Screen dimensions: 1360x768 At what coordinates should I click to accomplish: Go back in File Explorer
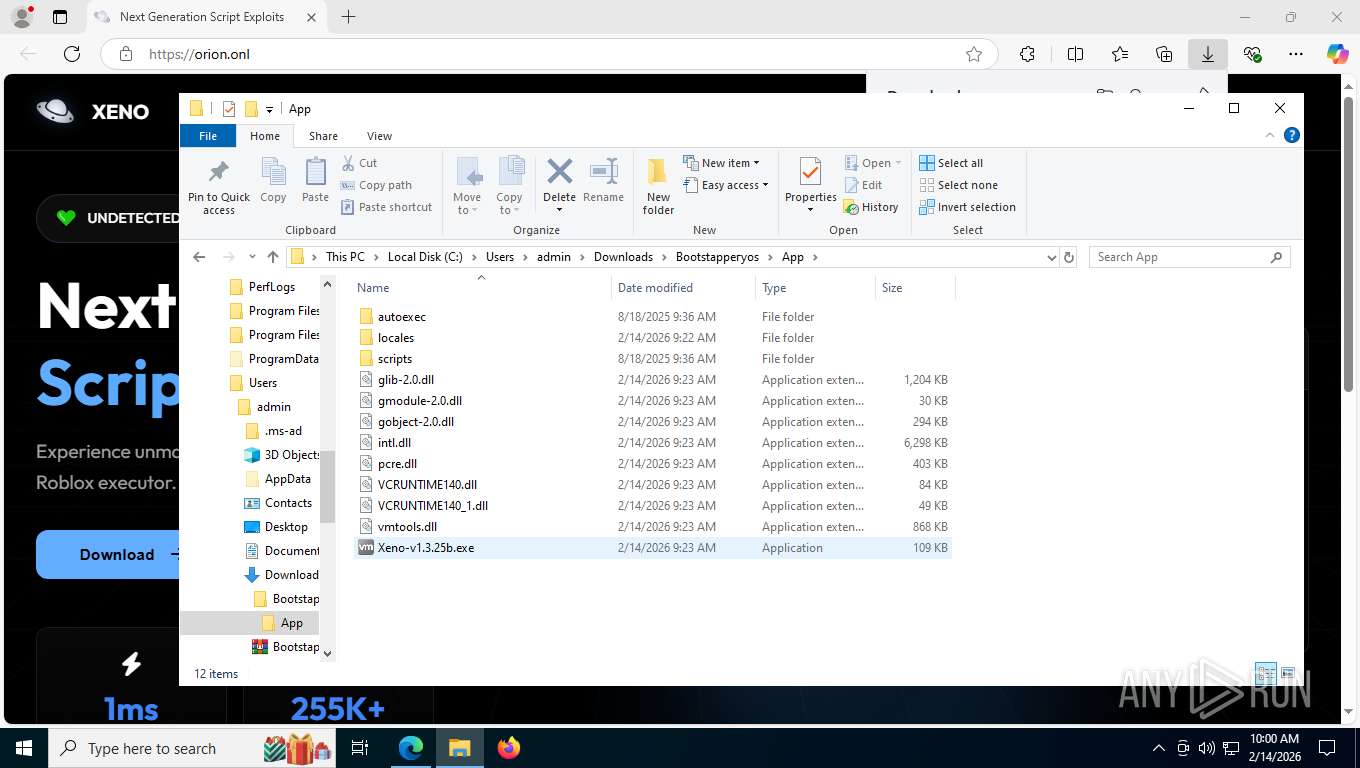click(199, 257)
